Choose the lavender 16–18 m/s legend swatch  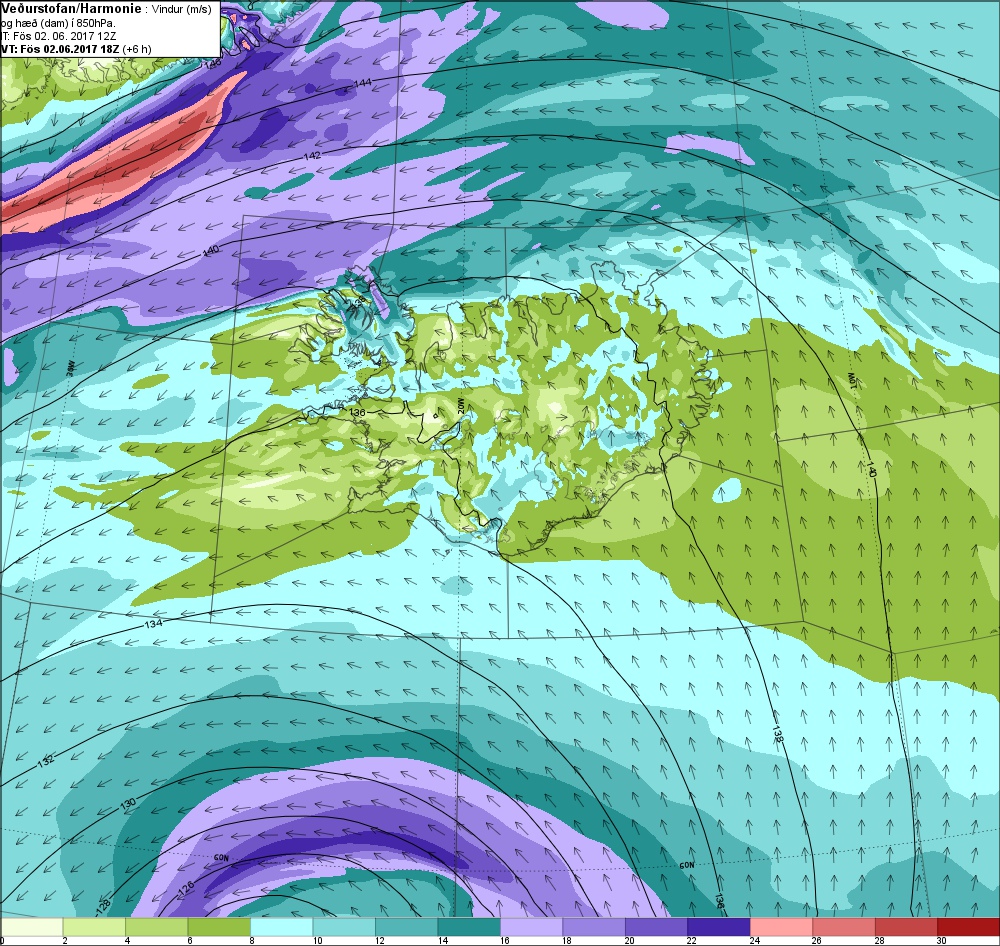point(532,927)
